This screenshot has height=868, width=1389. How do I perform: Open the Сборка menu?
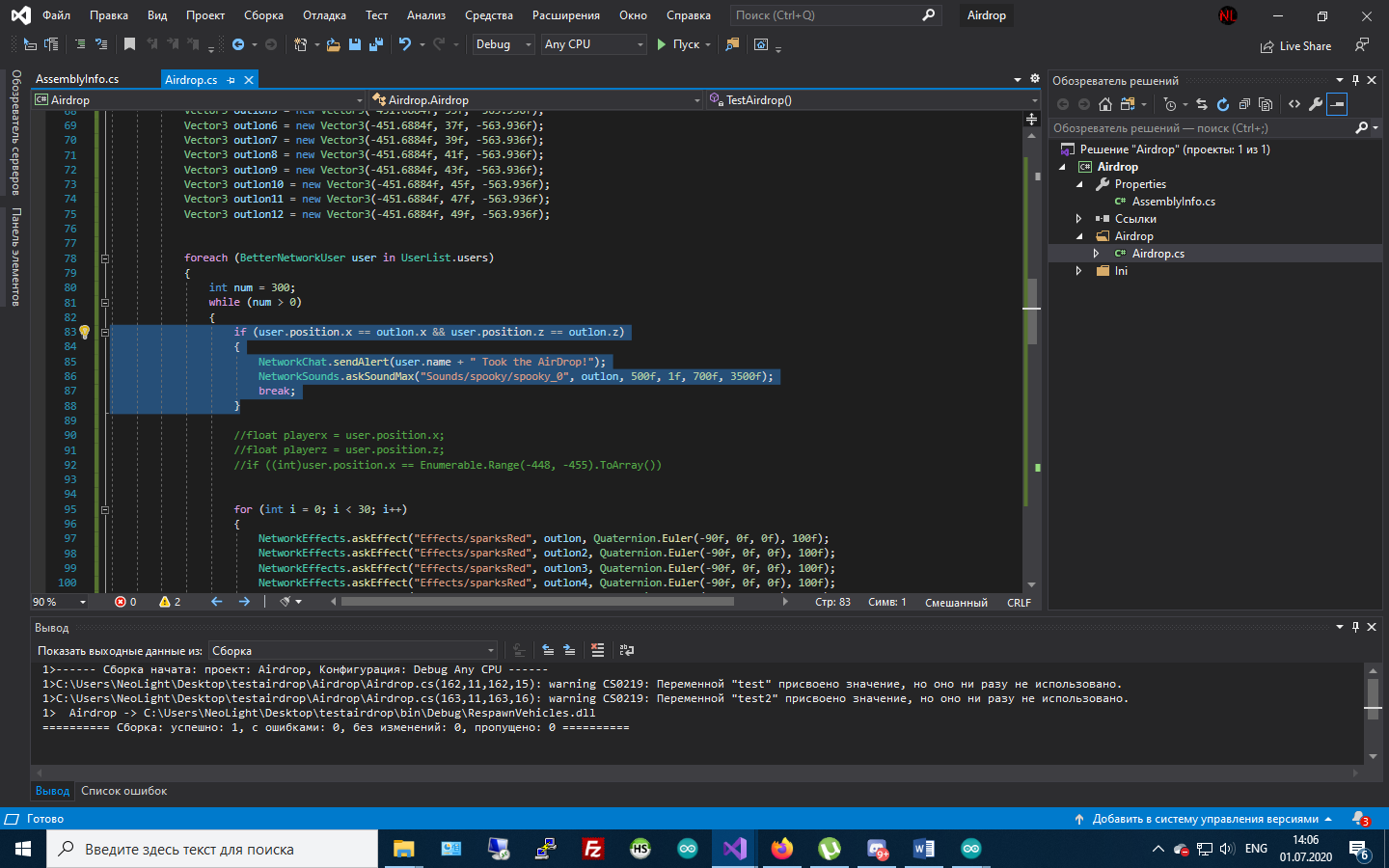click(x=263, y=15)
